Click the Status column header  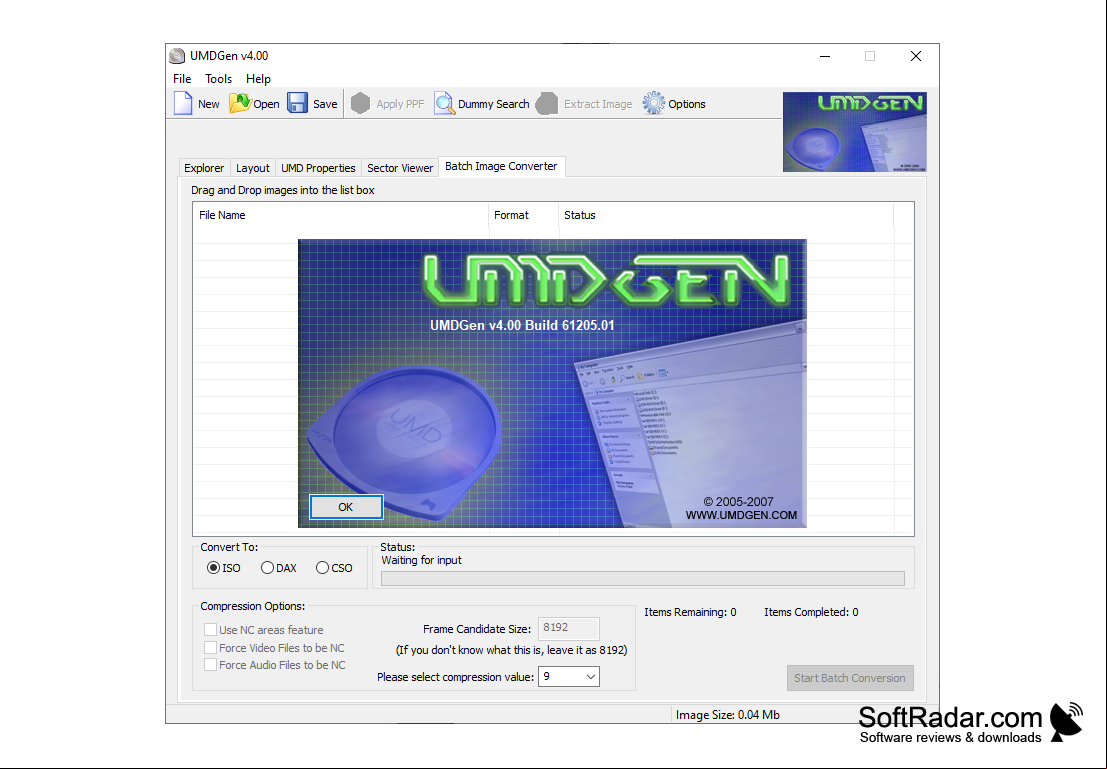click(726, 215)
